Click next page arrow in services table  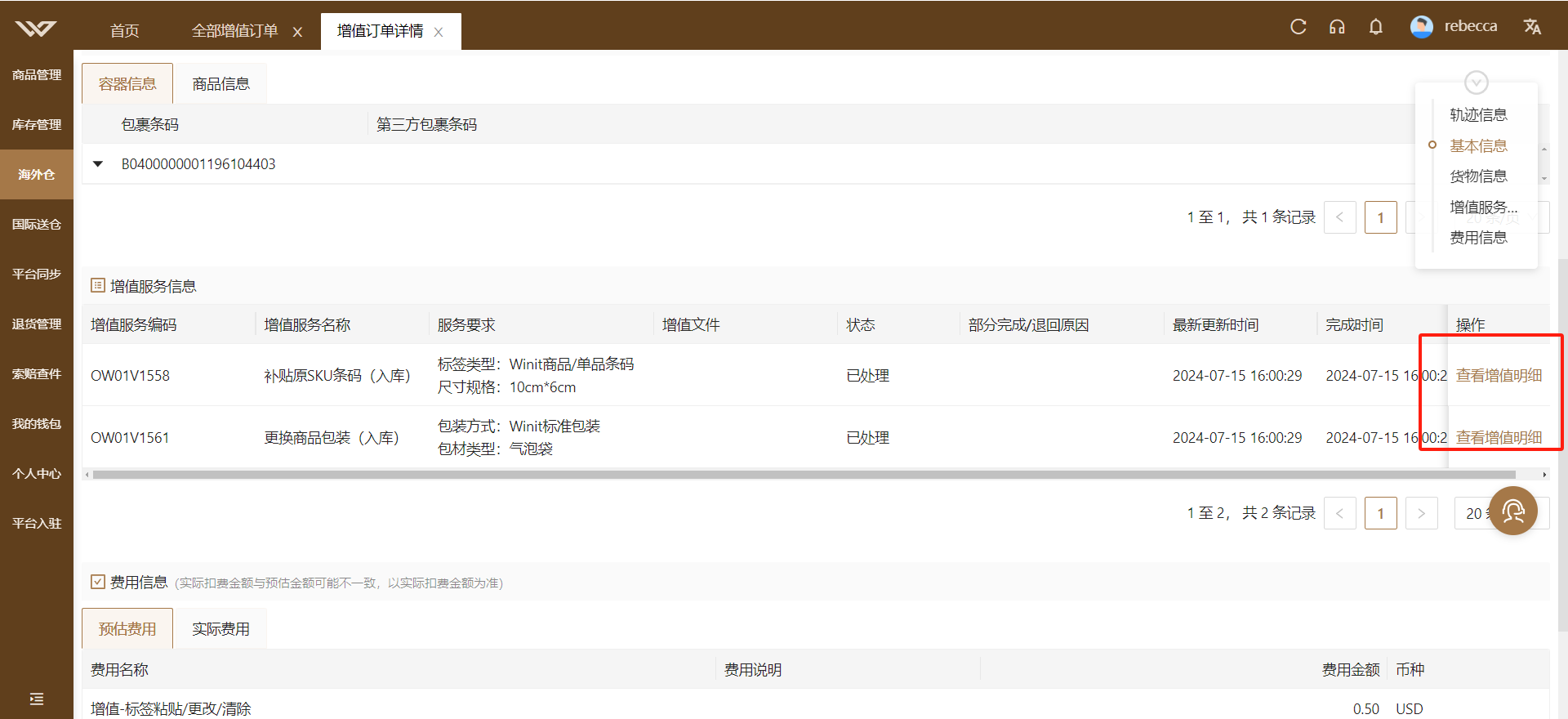pos(1422,513)
